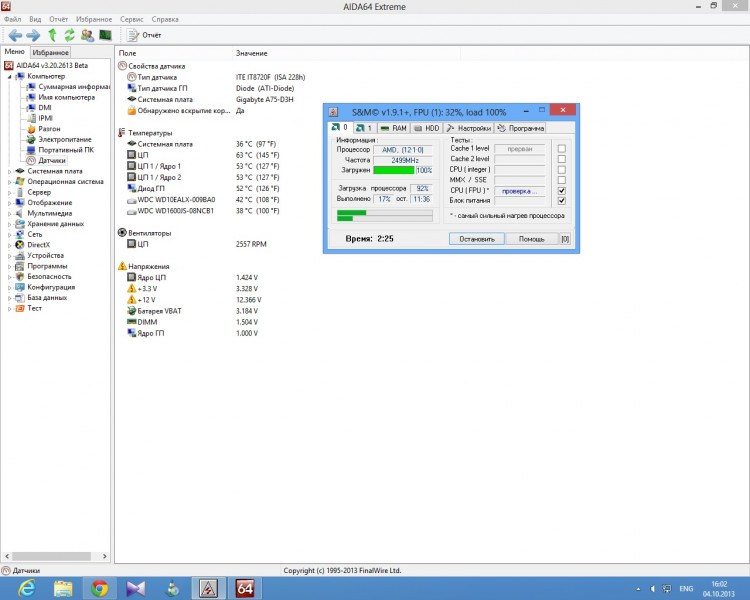Click the Безопасность shield icon
This screenshot has width=750, height=600.
pos(20,277)
